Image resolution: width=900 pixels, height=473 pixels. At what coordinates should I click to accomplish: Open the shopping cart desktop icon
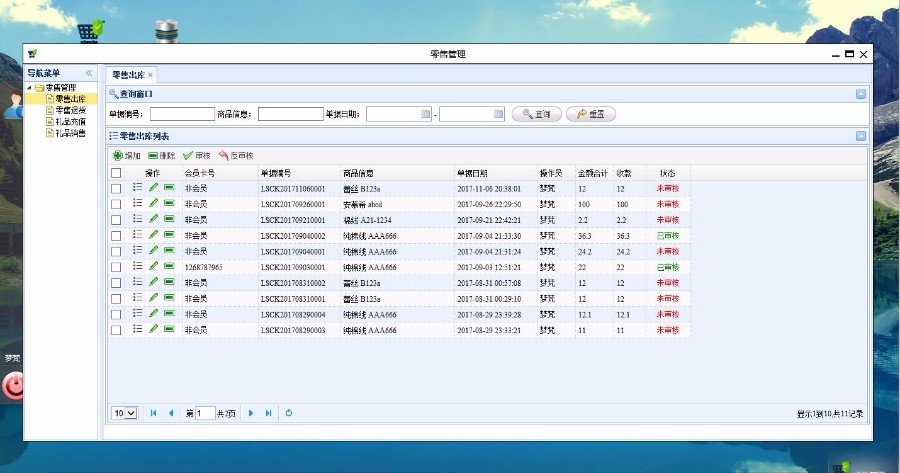(90, 32)
